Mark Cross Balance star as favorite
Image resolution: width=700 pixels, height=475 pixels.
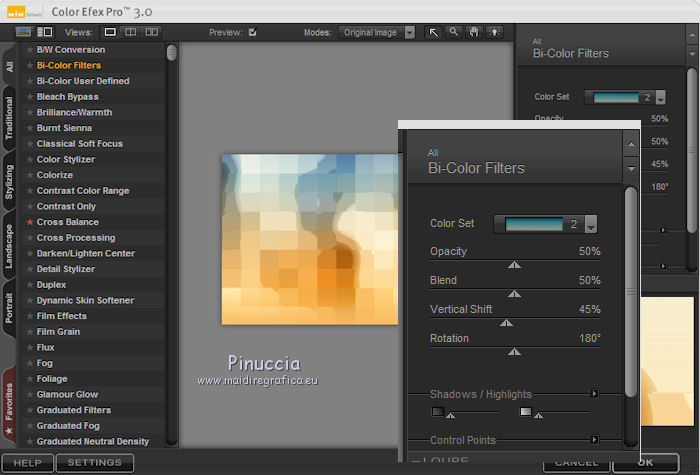pos(30,222)
